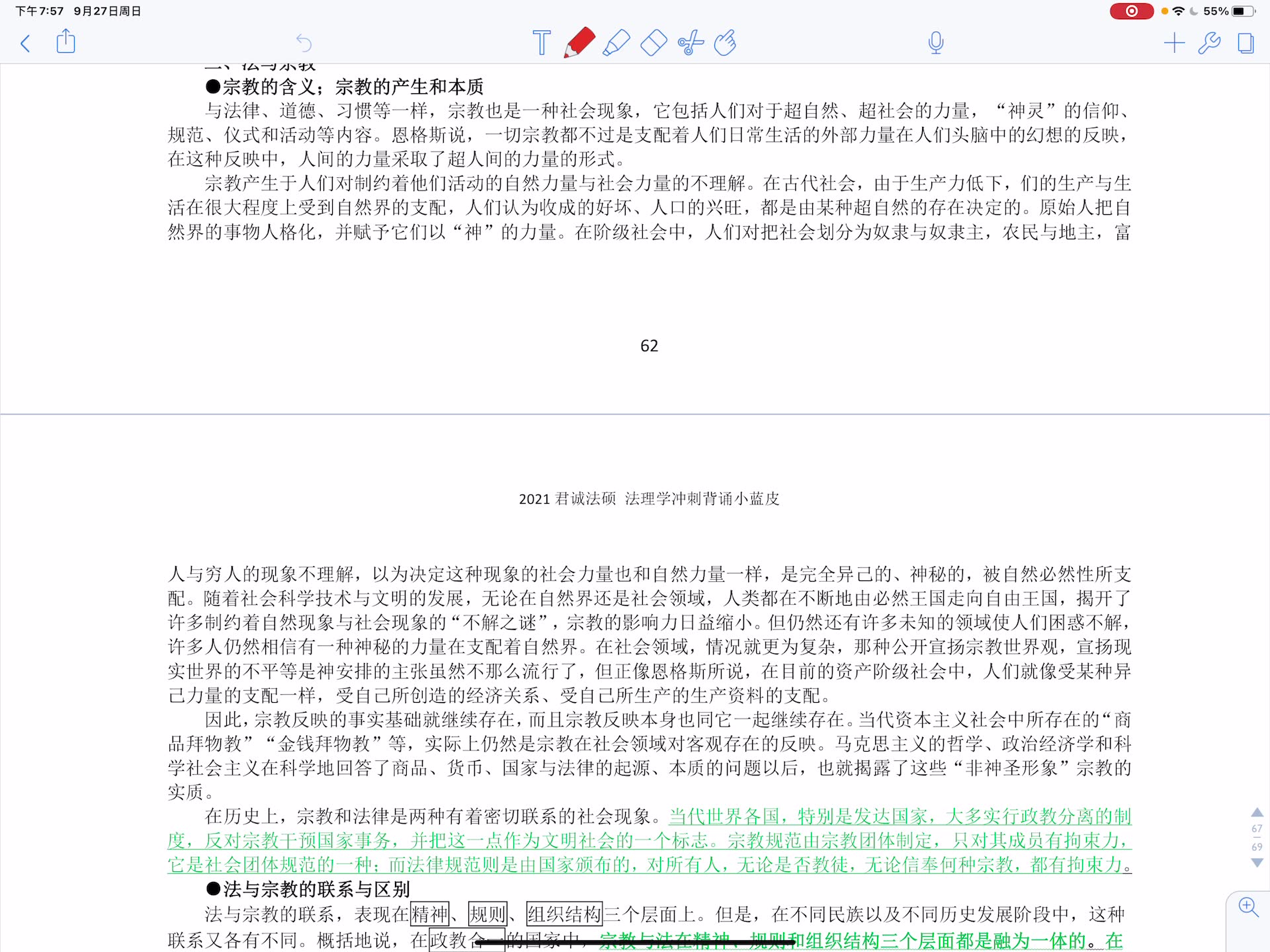Select the eraser tool
Viewport: 1270px width, 952px height.
tap(654, 42)
